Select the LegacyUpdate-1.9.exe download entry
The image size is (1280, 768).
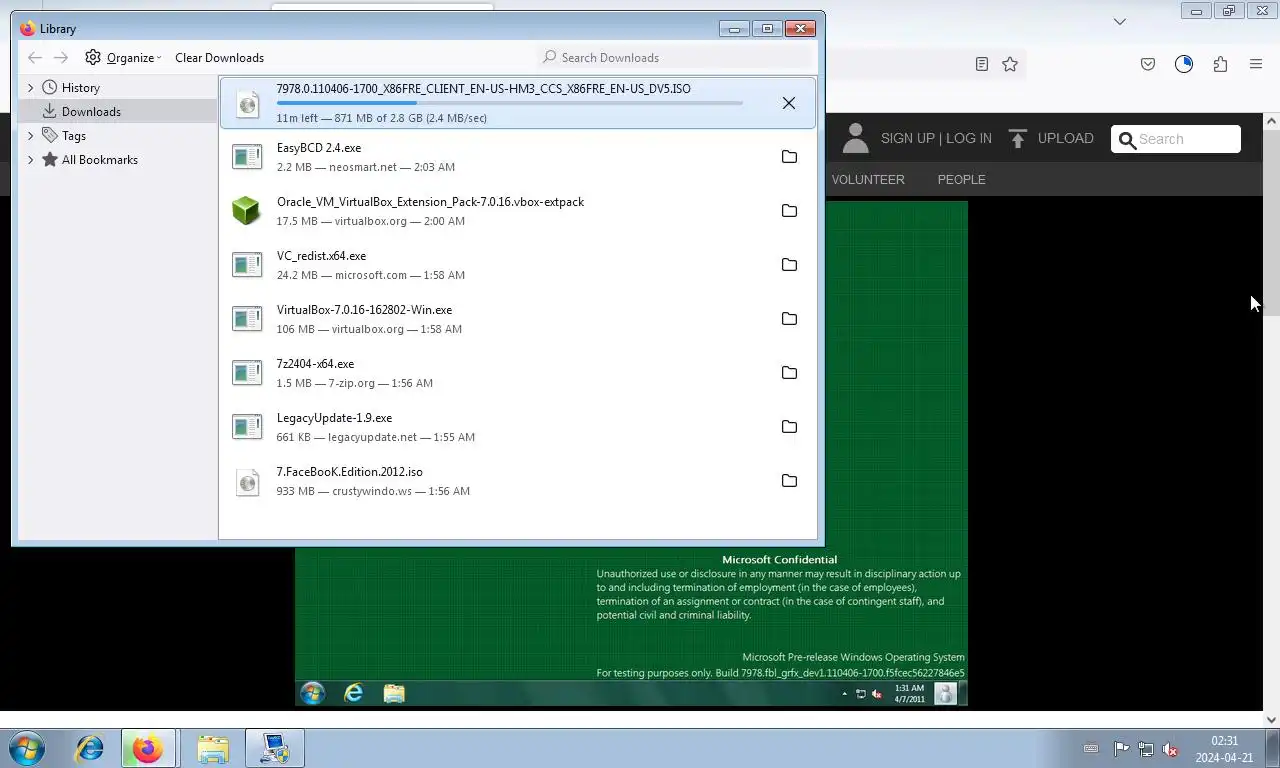coord(517,427)
